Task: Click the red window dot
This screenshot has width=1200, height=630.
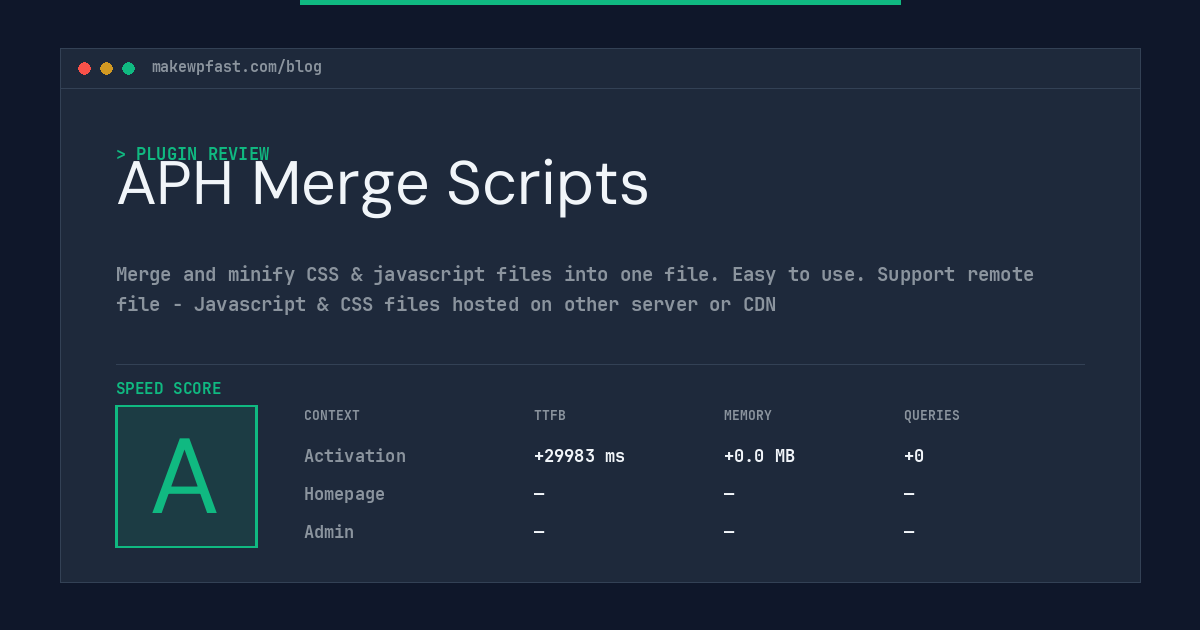Action: point(84,68)
